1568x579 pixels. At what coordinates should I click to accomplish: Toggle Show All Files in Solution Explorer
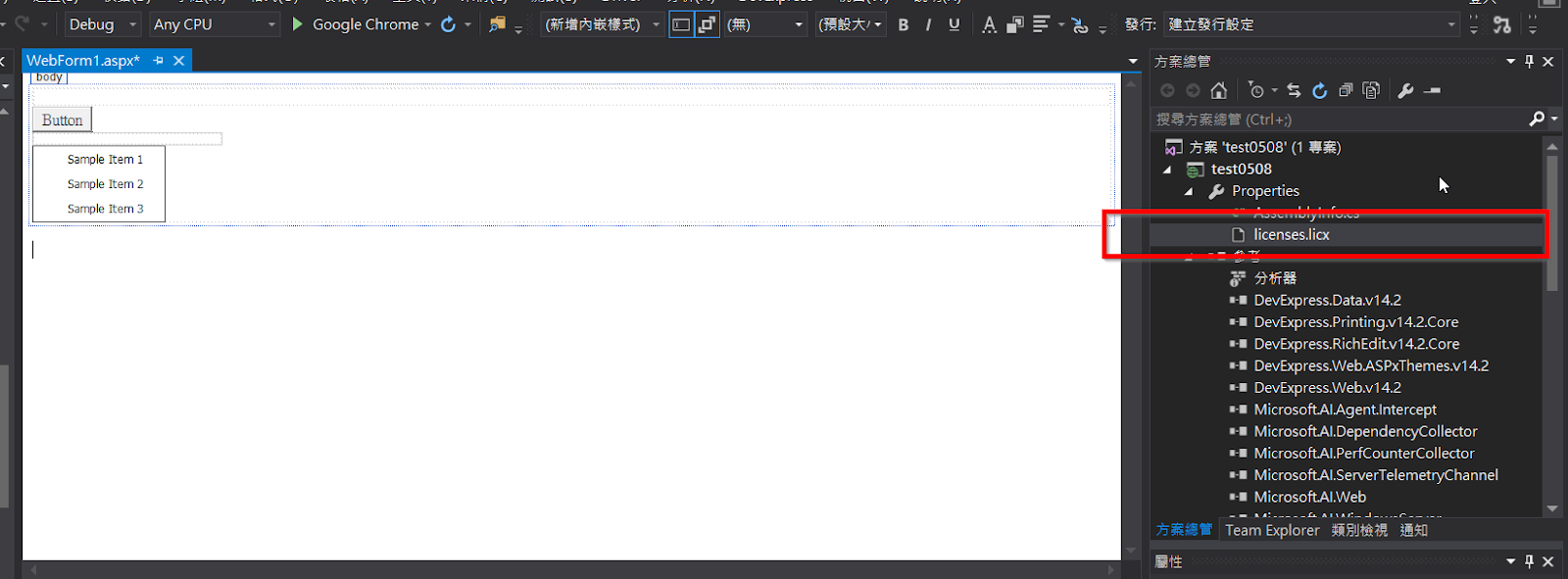point(1371,90)
